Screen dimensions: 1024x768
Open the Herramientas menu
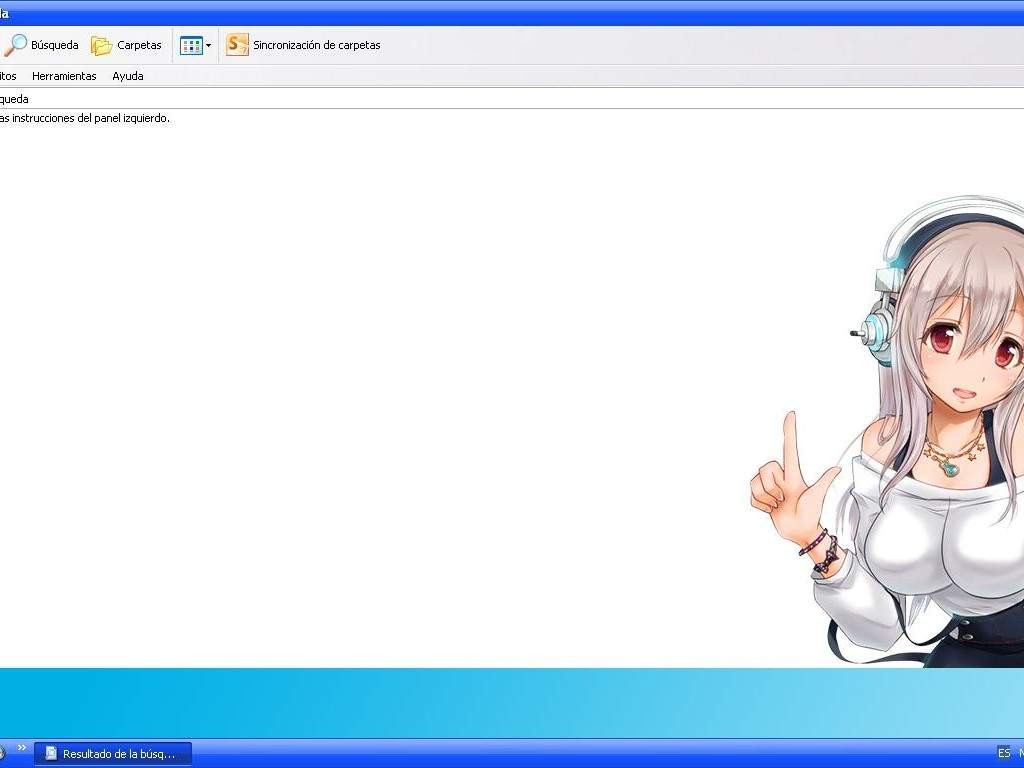click(64, 76)
